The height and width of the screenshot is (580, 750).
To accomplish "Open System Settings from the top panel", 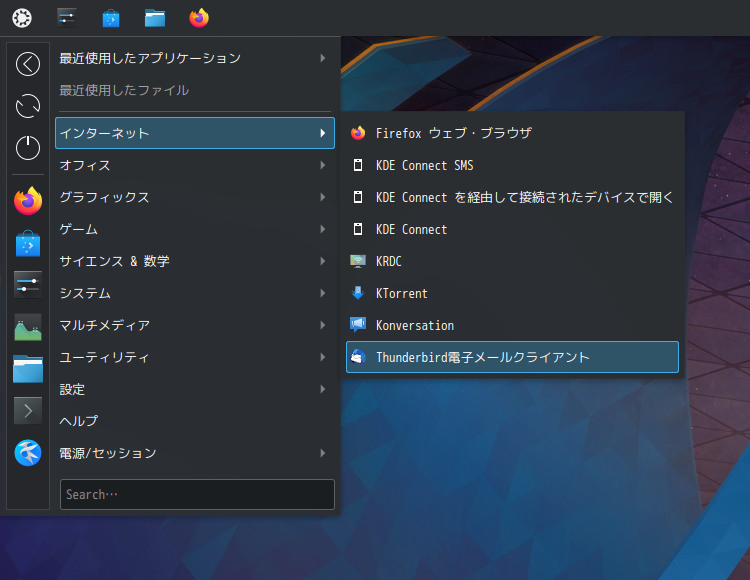I will coord(66,18).
